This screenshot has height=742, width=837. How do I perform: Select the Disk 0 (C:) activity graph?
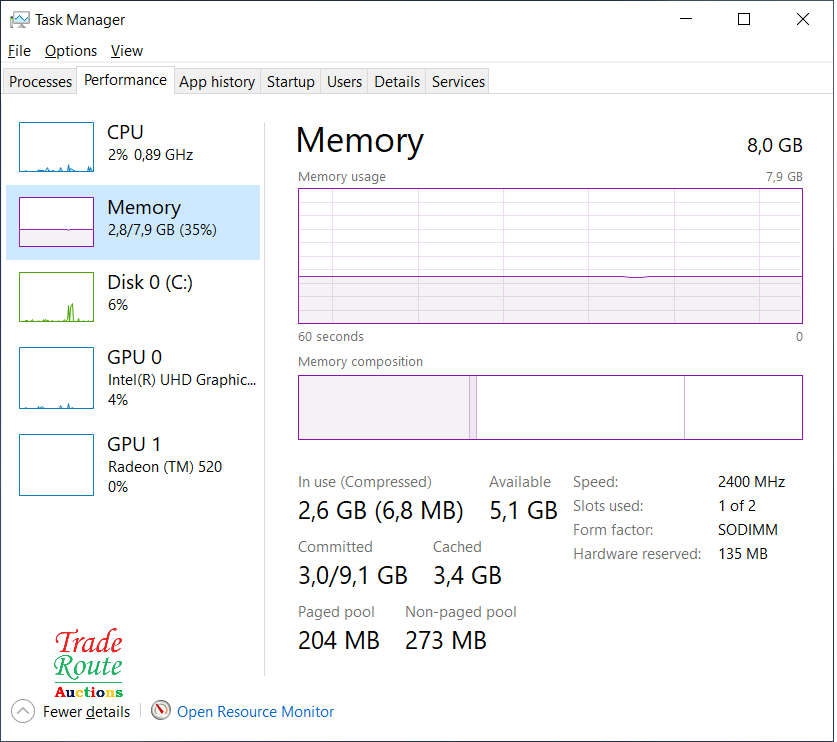[x=56, y=297]
